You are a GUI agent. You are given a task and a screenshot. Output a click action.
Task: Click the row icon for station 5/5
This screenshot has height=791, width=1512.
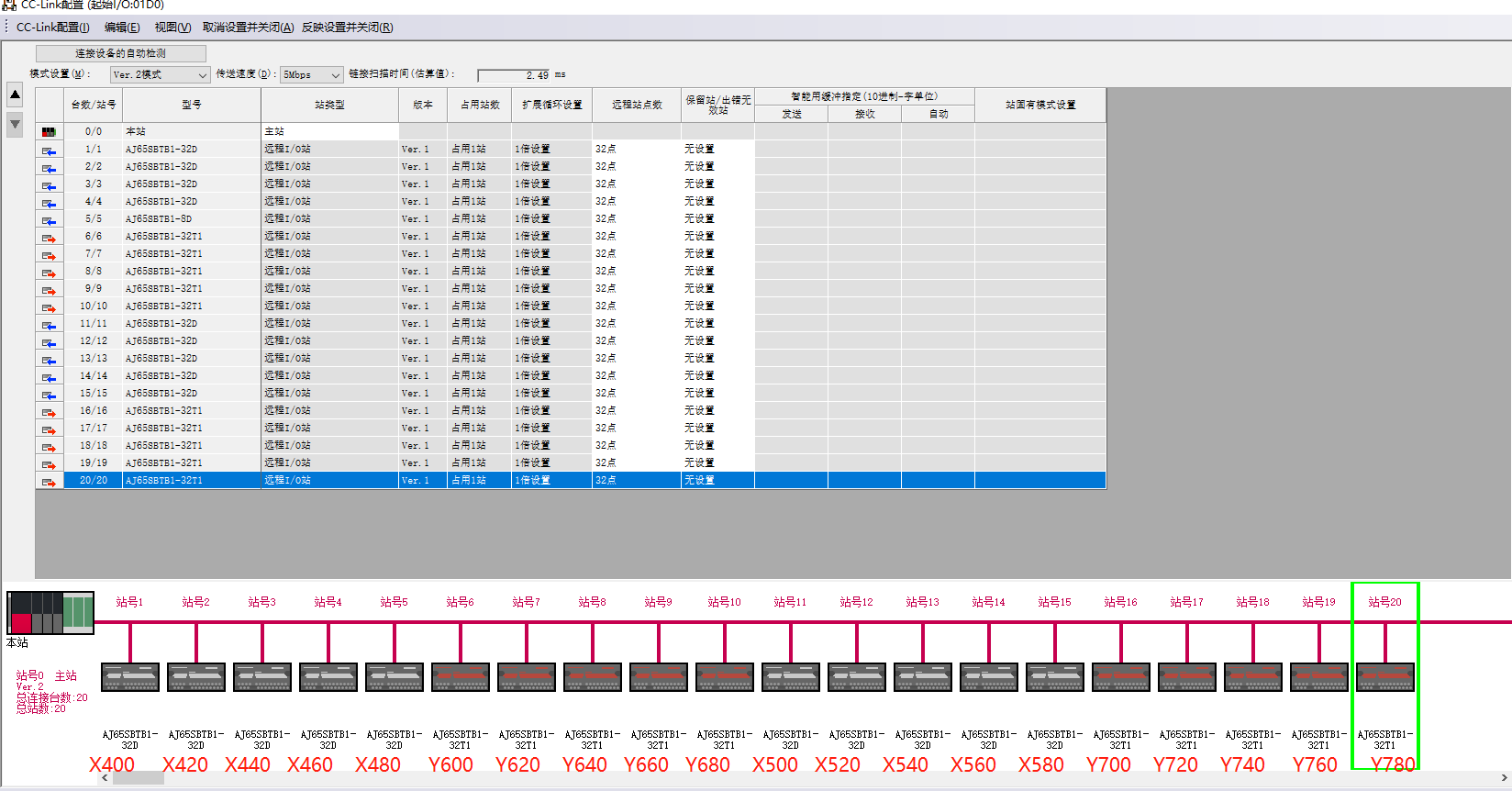[49, 219]
